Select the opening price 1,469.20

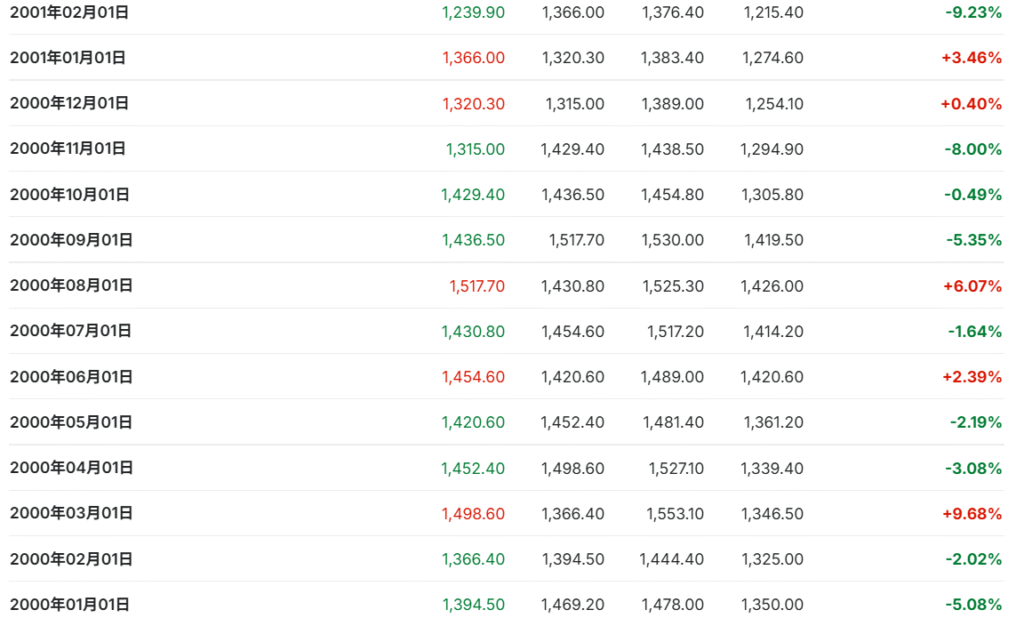[572, 605]
